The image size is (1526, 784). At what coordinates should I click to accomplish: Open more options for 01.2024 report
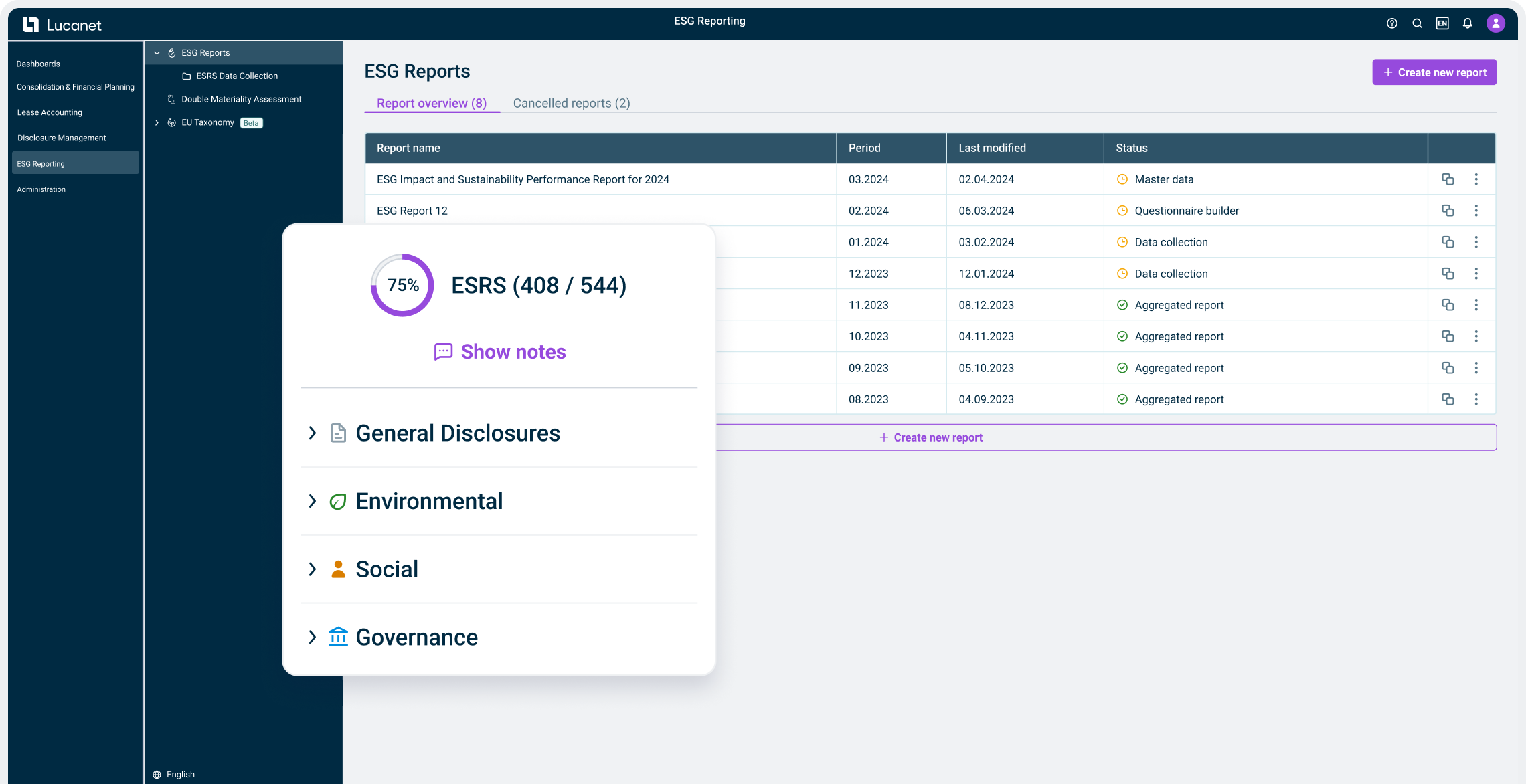pyautogui.click(x=1476, y=242)
